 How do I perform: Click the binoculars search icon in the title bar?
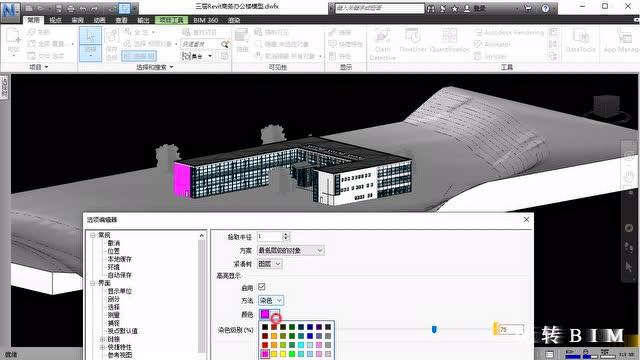pos(431,9)
